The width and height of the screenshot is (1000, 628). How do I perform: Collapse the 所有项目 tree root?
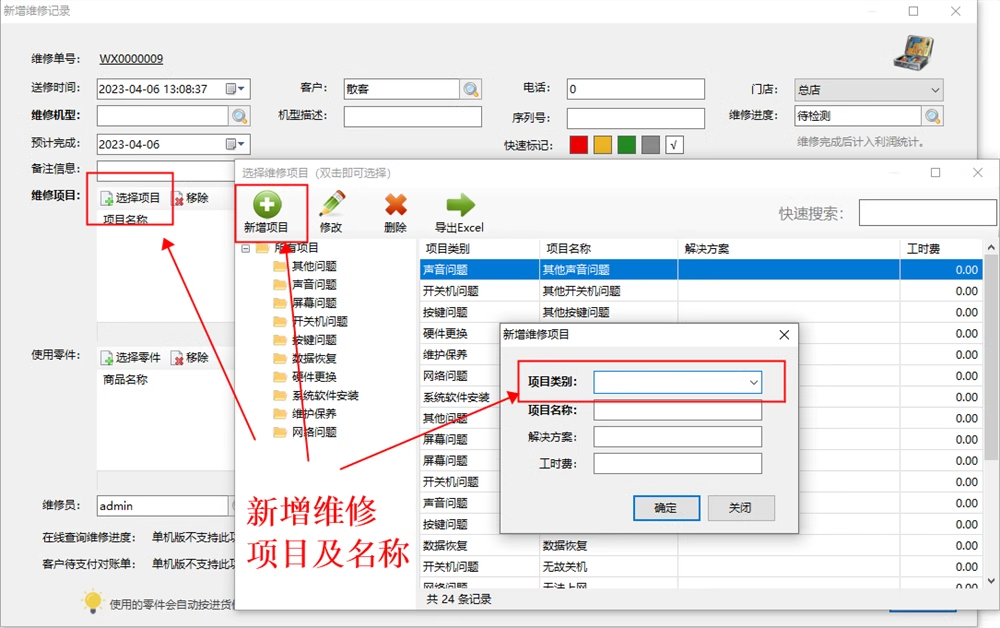(x=246, y=248)
